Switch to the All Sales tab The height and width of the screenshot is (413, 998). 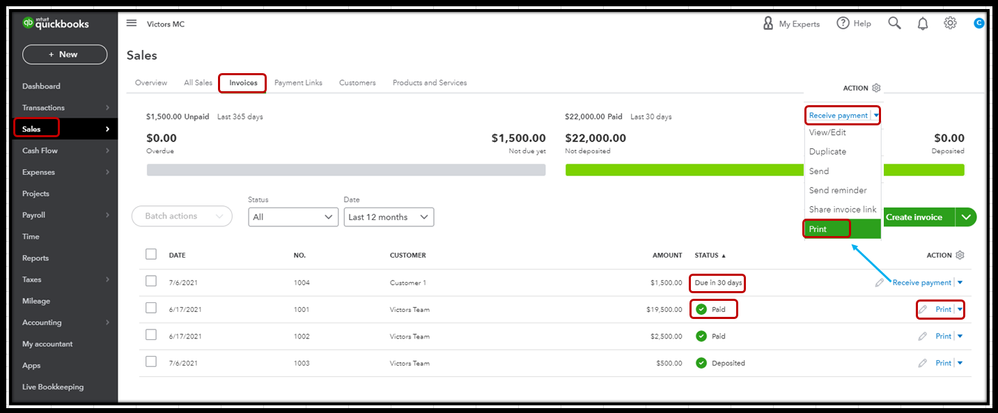coord(198,83)
